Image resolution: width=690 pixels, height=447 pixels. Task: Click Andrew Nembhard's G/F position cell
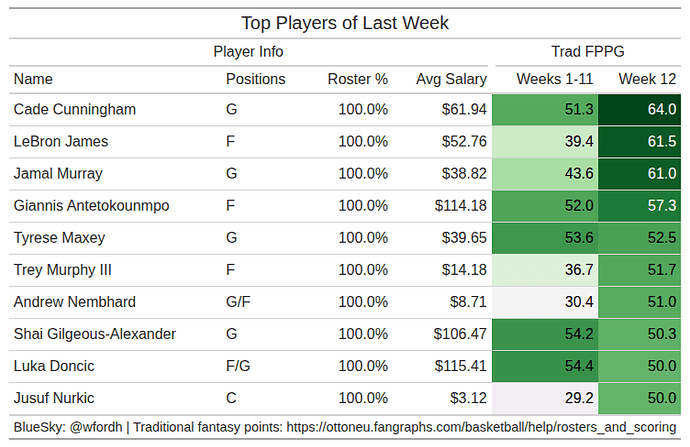238,302
